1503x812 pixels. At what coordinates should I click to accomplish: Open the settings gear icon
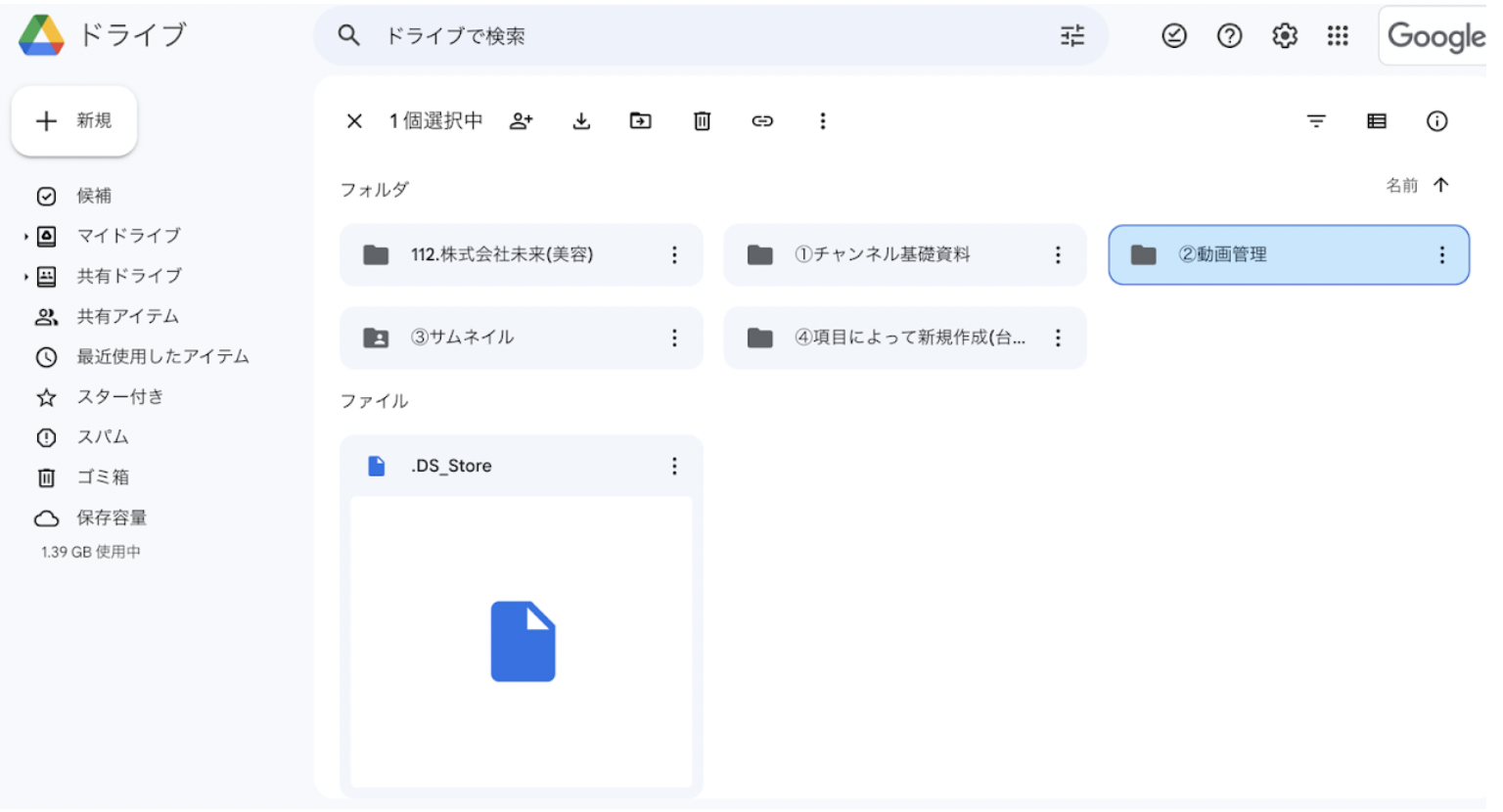click(1284, 36)
